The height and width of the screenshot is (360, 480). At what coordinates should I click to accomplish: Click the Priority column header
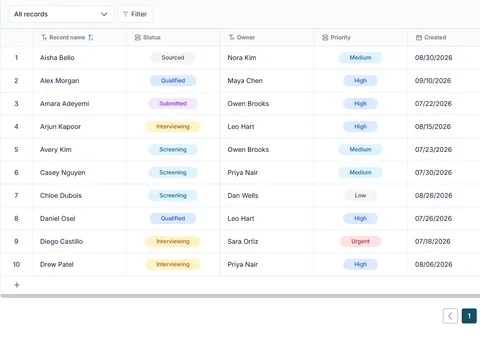click(360, 38)
